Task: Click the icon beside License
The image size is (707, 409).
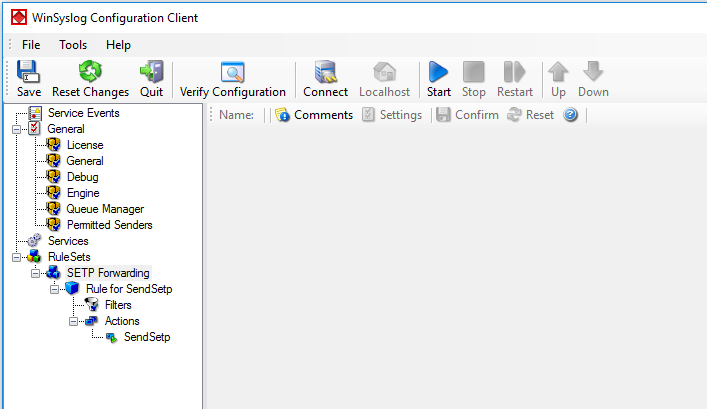Action: click(x=53, y=145)
